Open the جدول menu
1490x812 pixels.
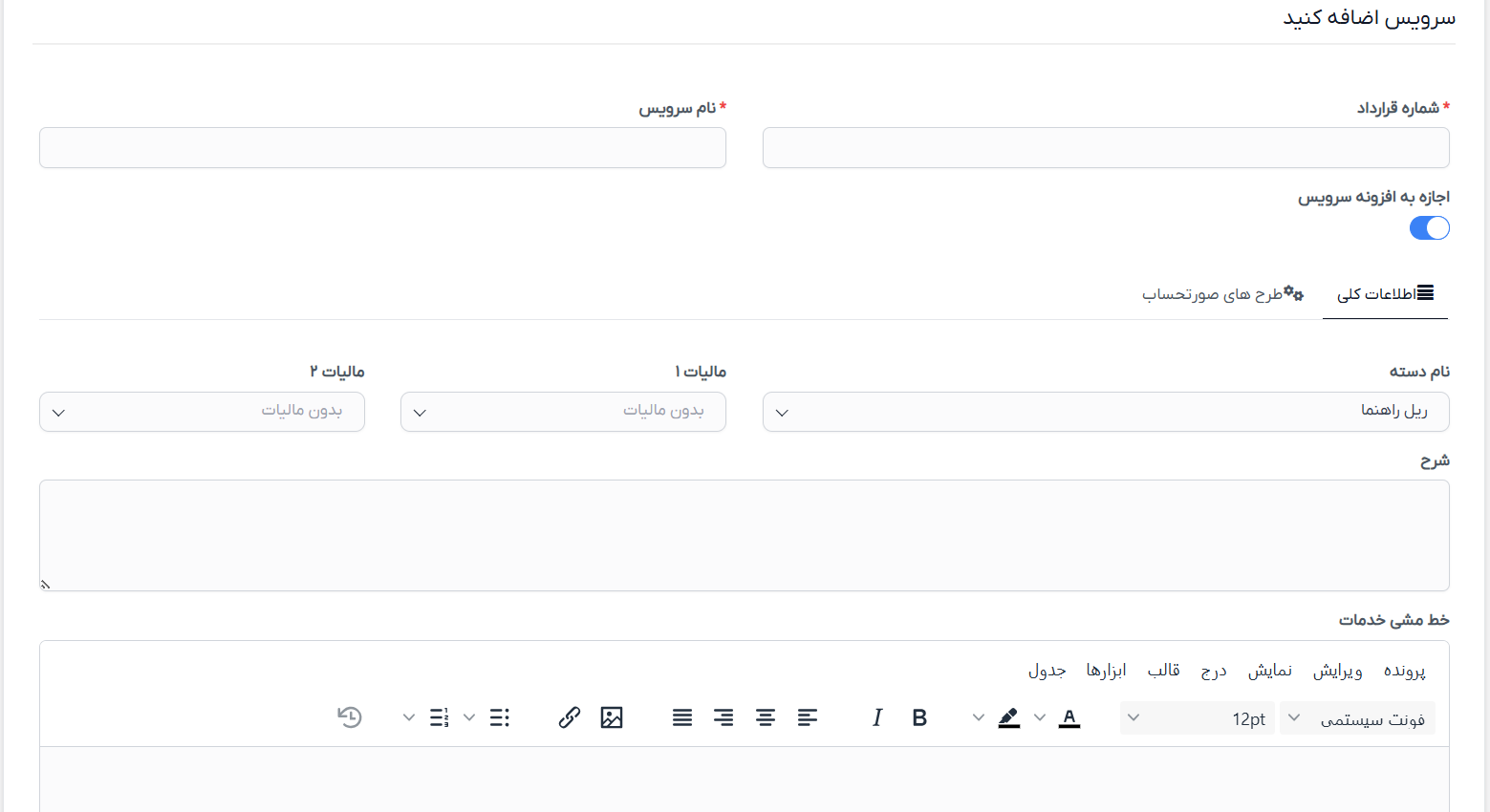point(1047,671)
